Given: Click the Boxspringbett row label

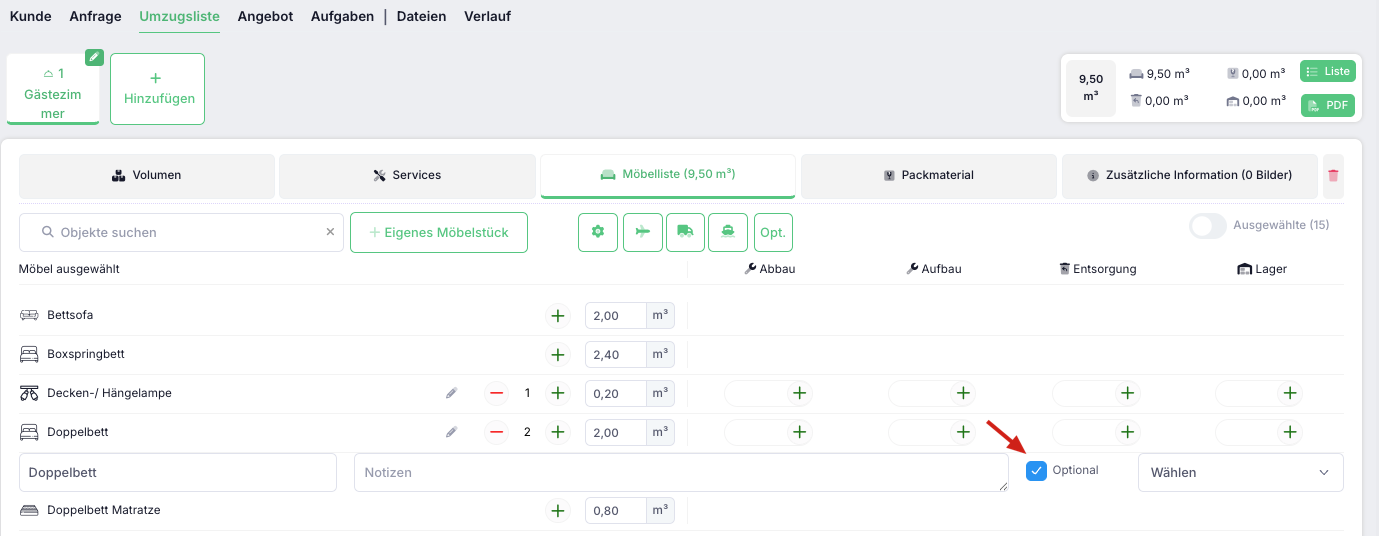Looking at the screenshot, I should pyautogui.click(x=86, y=354).
